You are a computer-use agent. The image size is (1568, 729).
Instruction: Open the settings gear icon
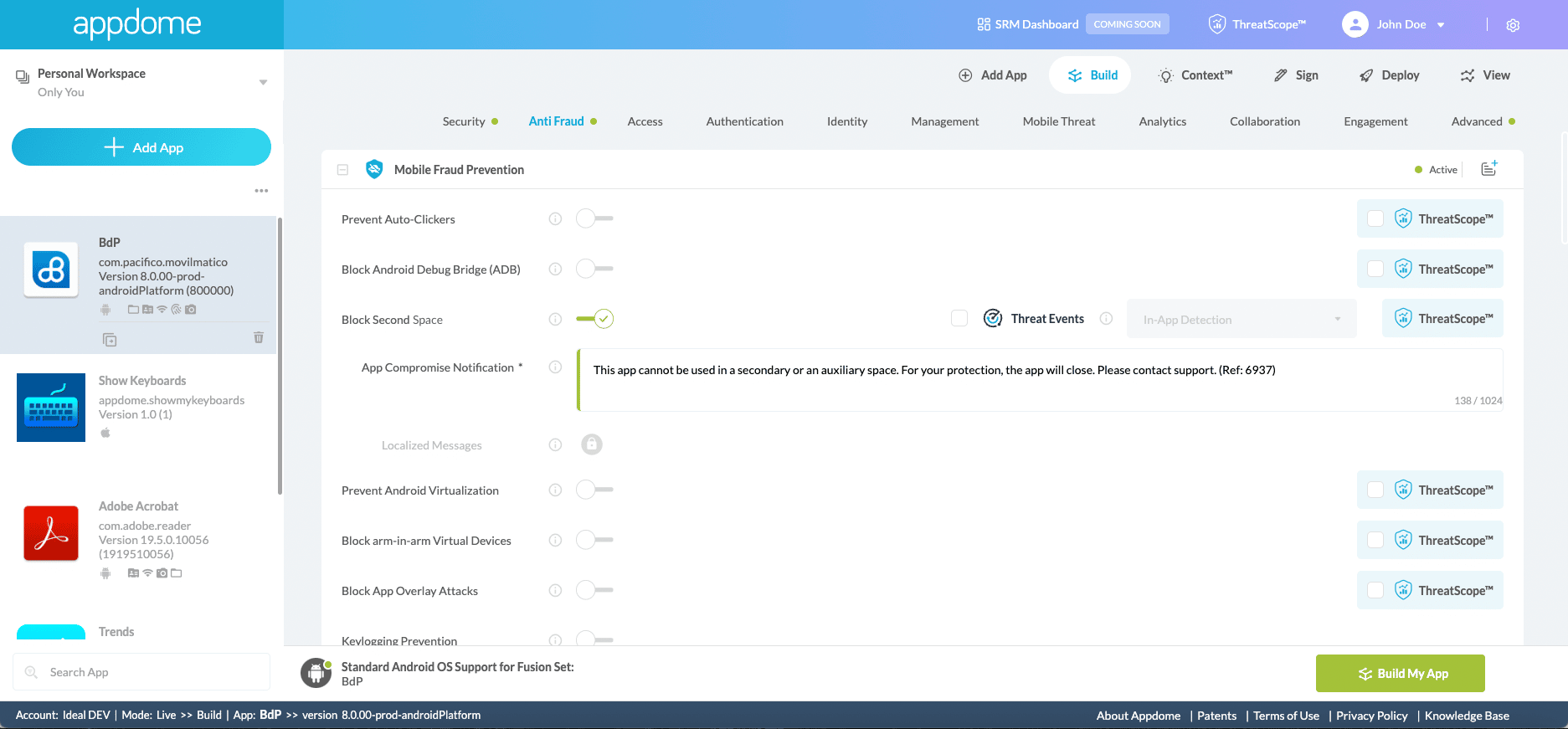pyautogui.click(x=1512, y=25)
